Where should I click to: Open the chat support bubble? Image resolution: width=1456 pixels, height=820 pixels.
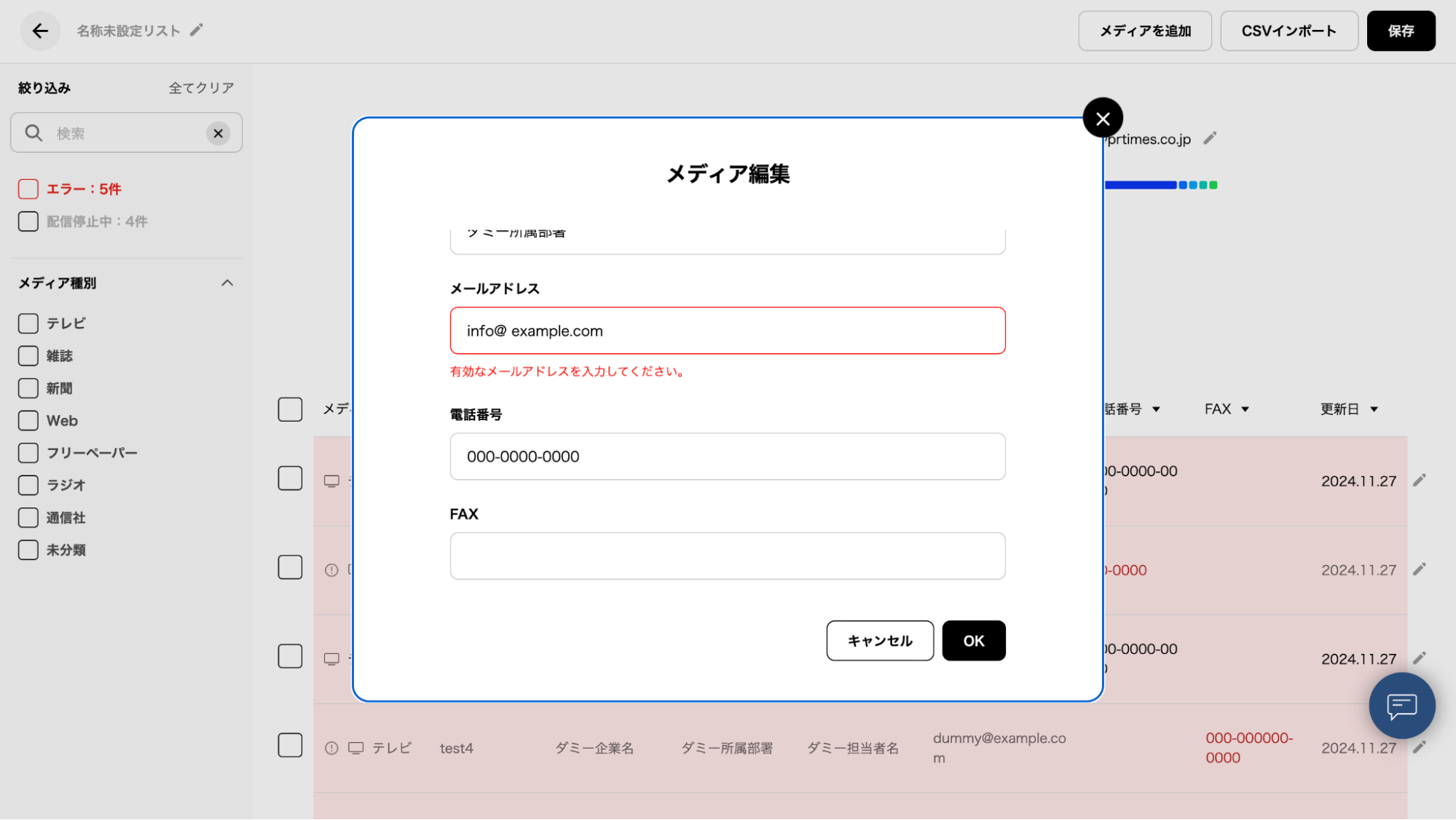click(x=1401, y=706)
